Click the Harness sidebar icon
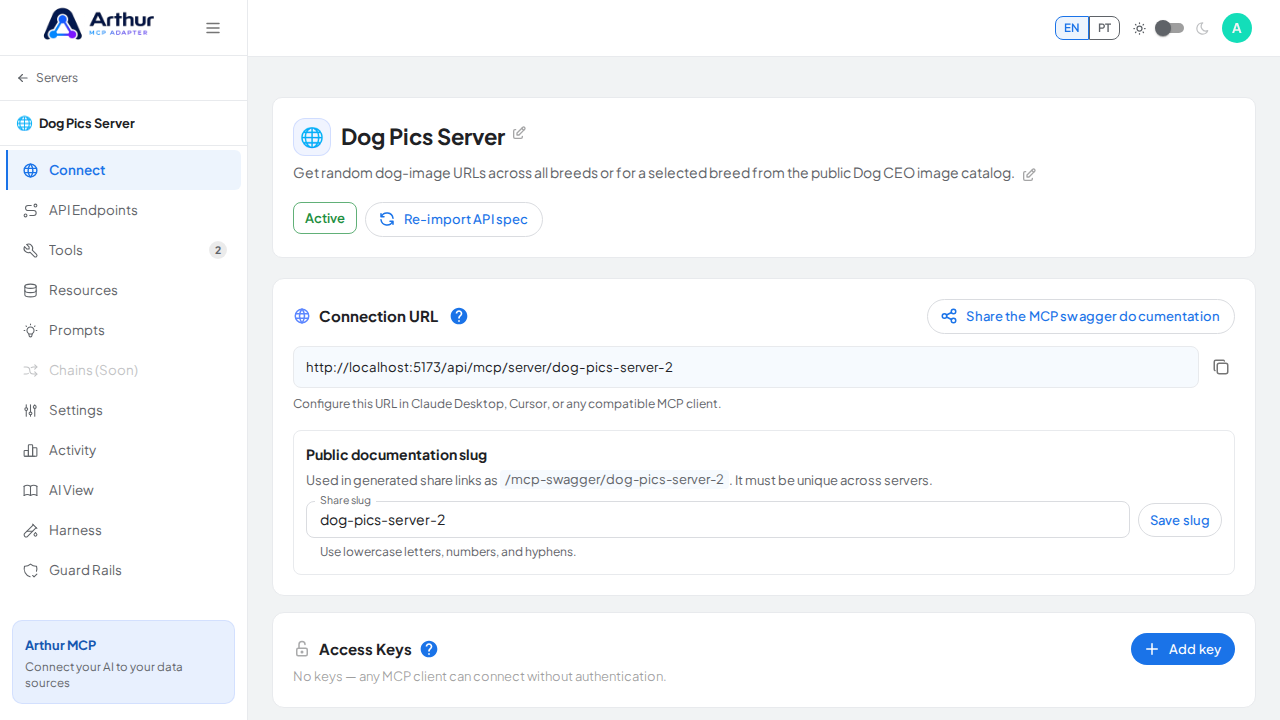Image resolution: width=1280 pixels, height=720 pixels. pos(31,530)
